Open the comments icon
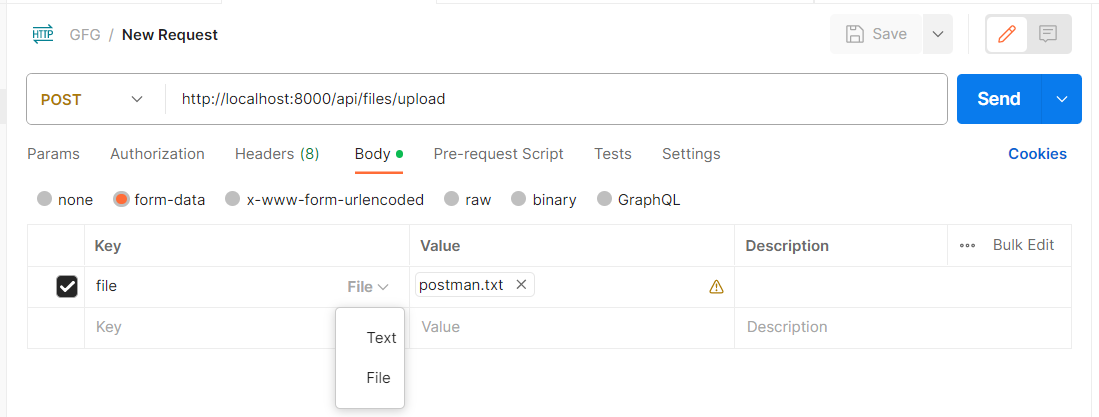Image resolution: width=1099 pixels, height=417 pixels. point(1048,34)
